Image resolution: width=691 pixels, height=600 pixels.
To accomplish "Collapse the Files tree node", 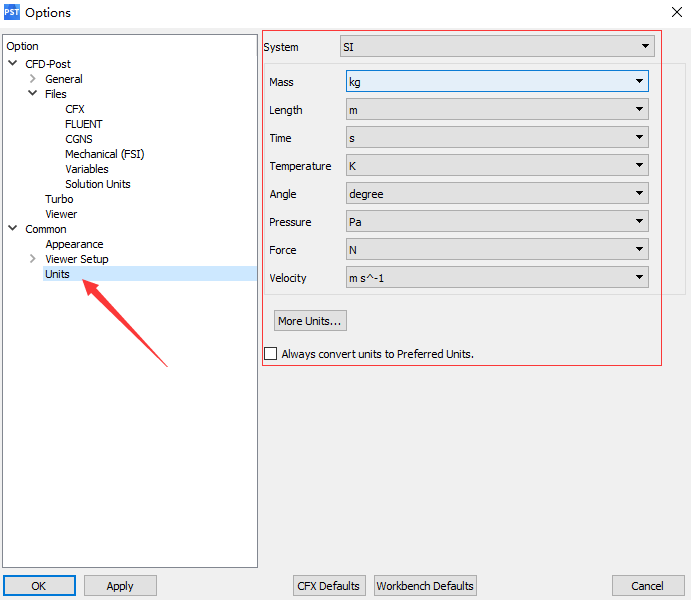I will coord(33,94).
